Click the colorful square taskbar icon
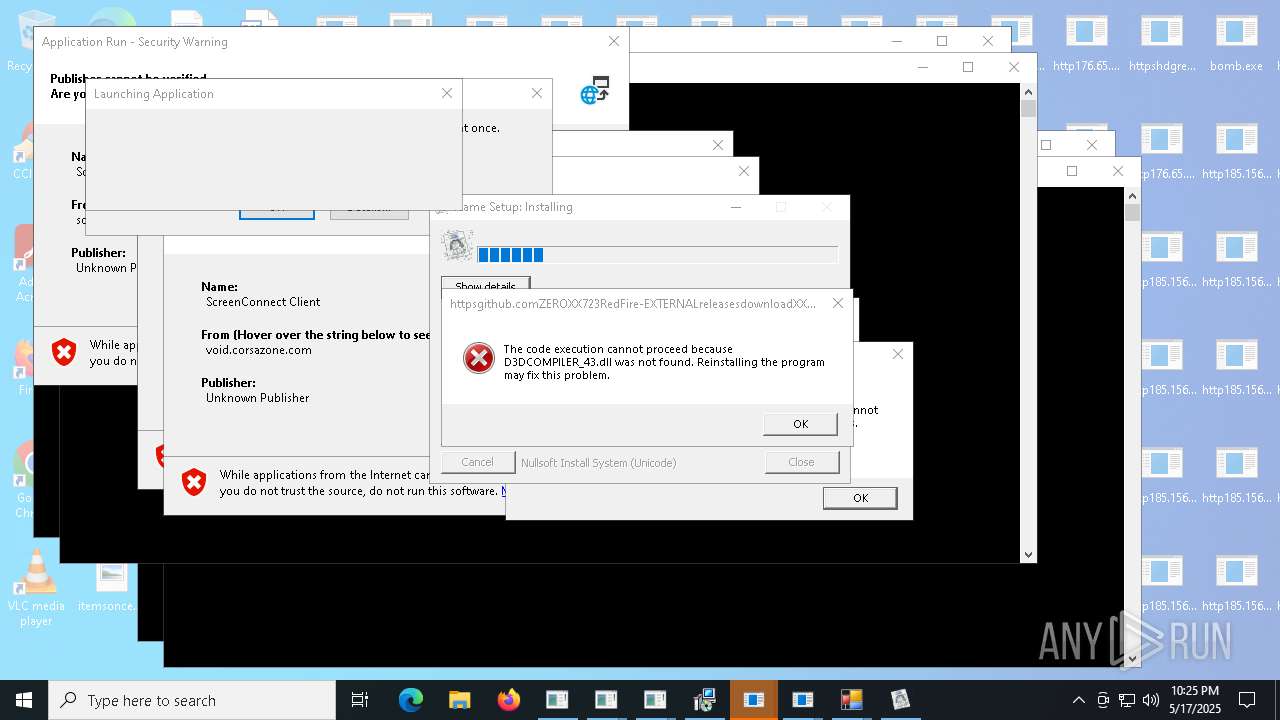 point(851,700)
